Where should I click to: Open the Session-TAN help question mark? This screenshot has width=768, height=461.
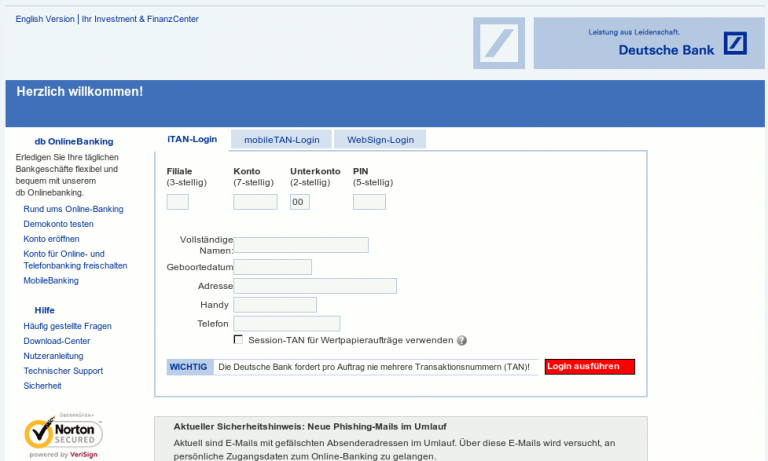coord(461,340)
